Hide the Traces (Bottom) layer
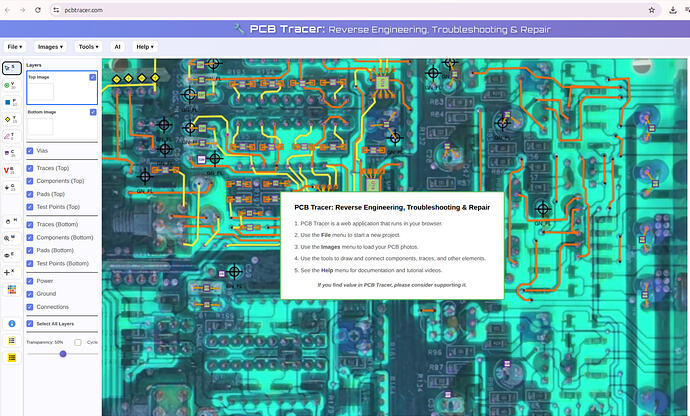This screenshot has height=416, width=690. click(x=30, y=225)
